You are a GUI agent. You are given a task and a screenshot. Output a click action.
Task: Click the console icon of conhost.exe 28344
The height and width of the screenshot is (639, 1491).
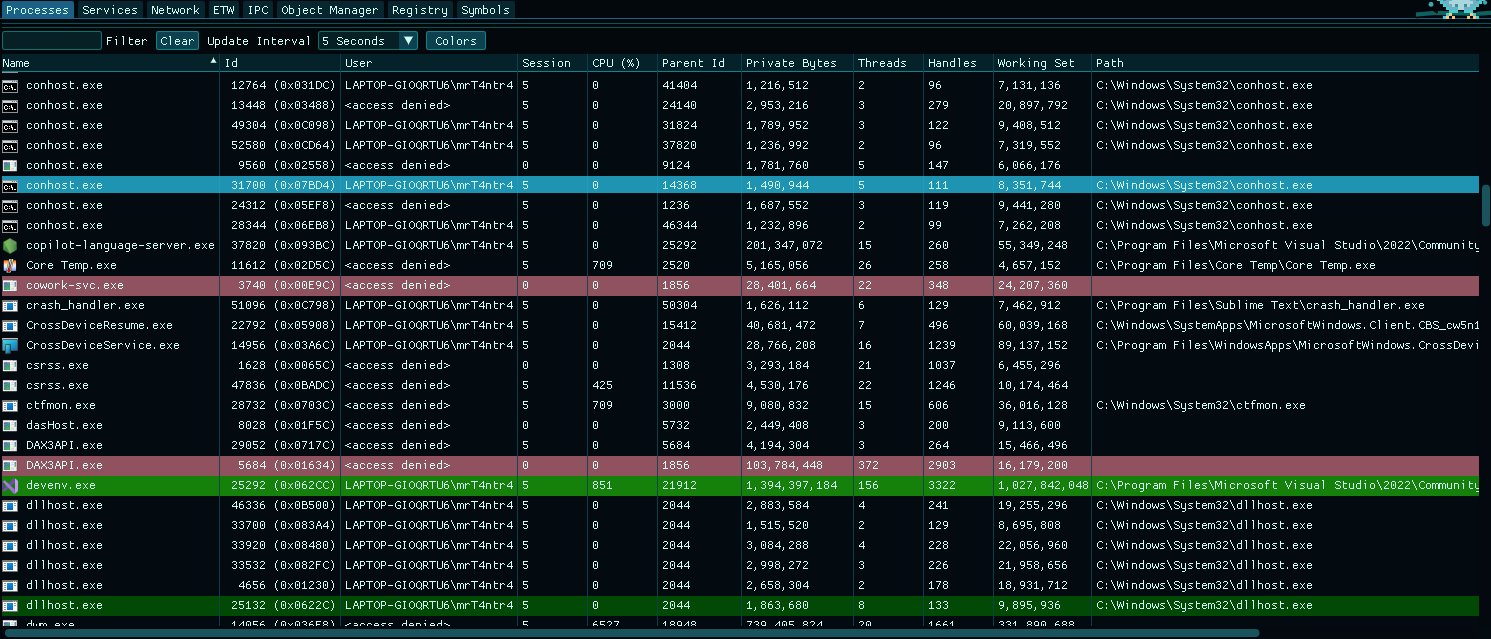pyautogui.click(x=10, y=225)
